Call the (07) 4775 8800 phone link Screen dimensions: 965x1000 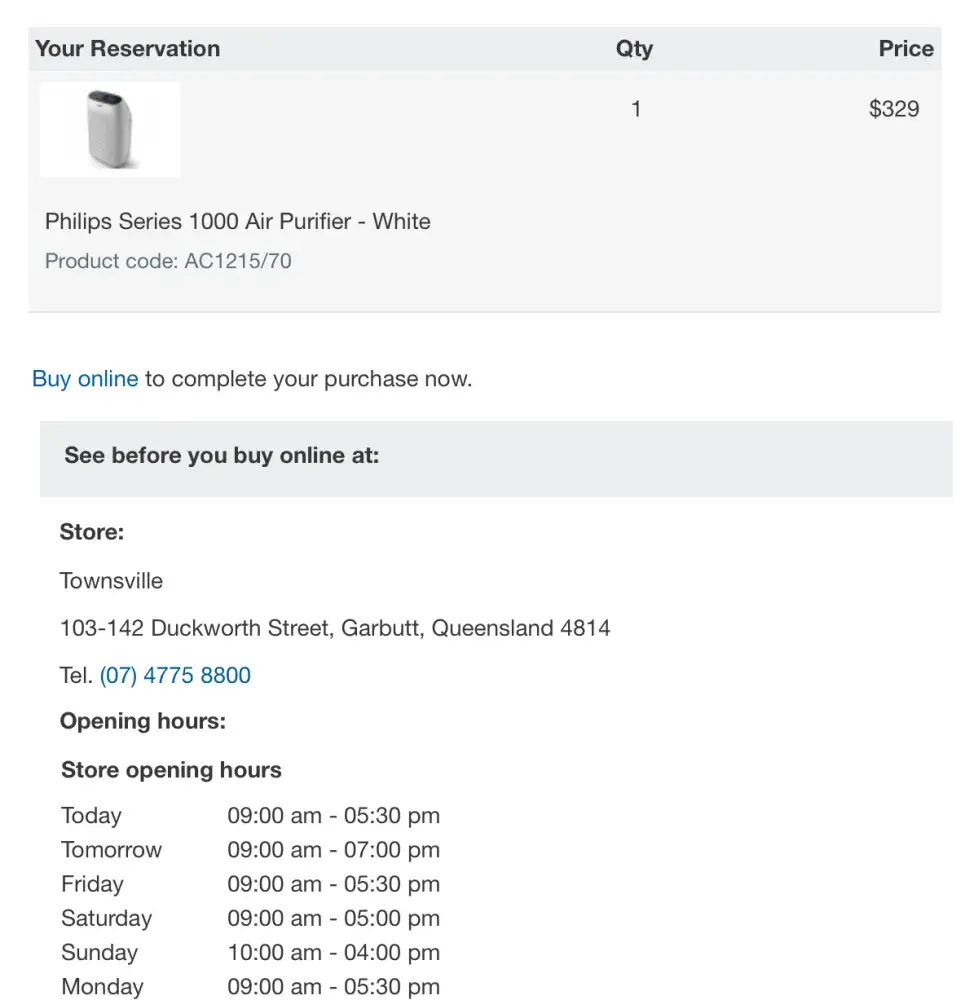click(175, 675)
